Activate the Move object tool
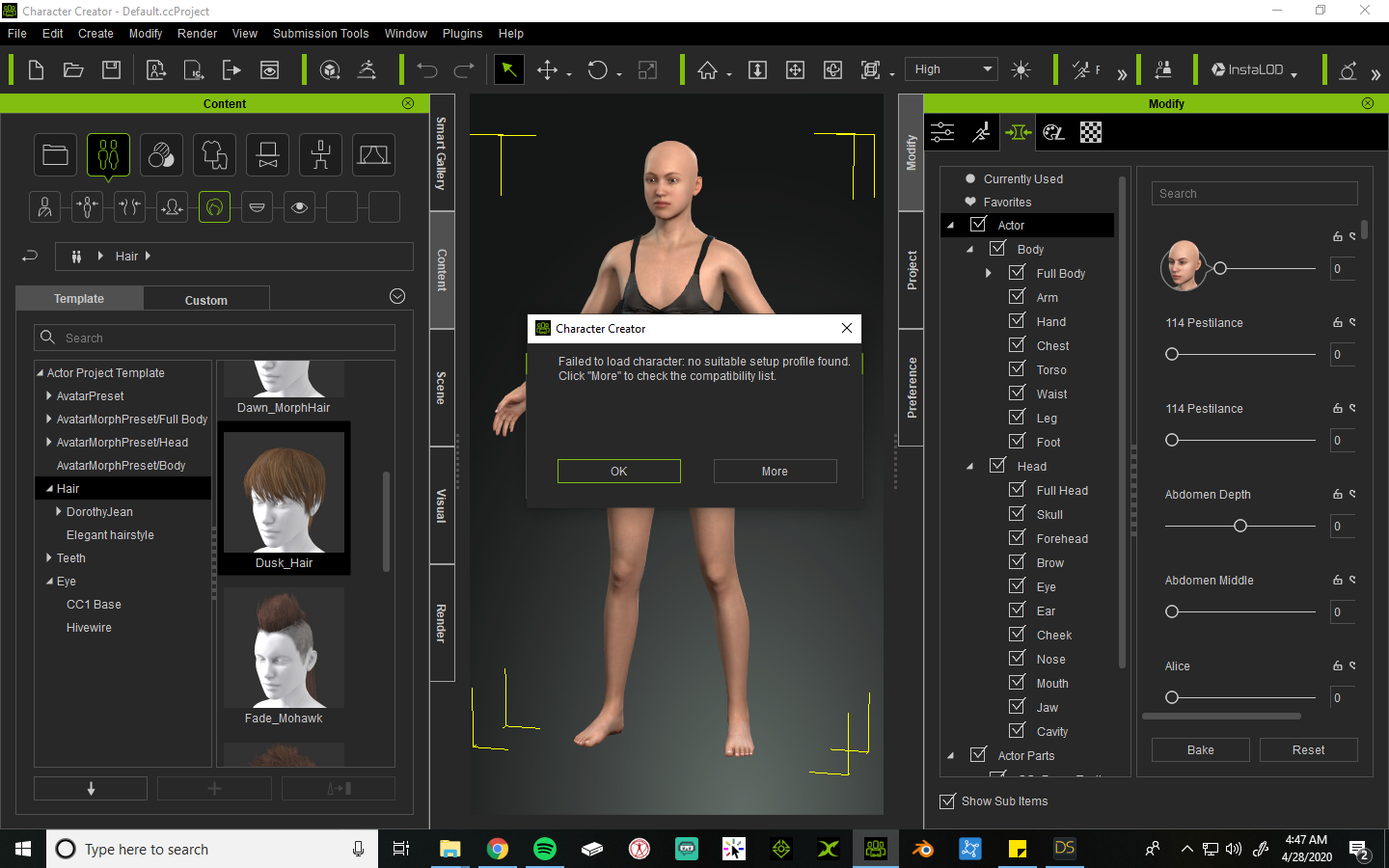Image resolution: width=1389 pixels, height=868 pixels. tap(548, 69)
